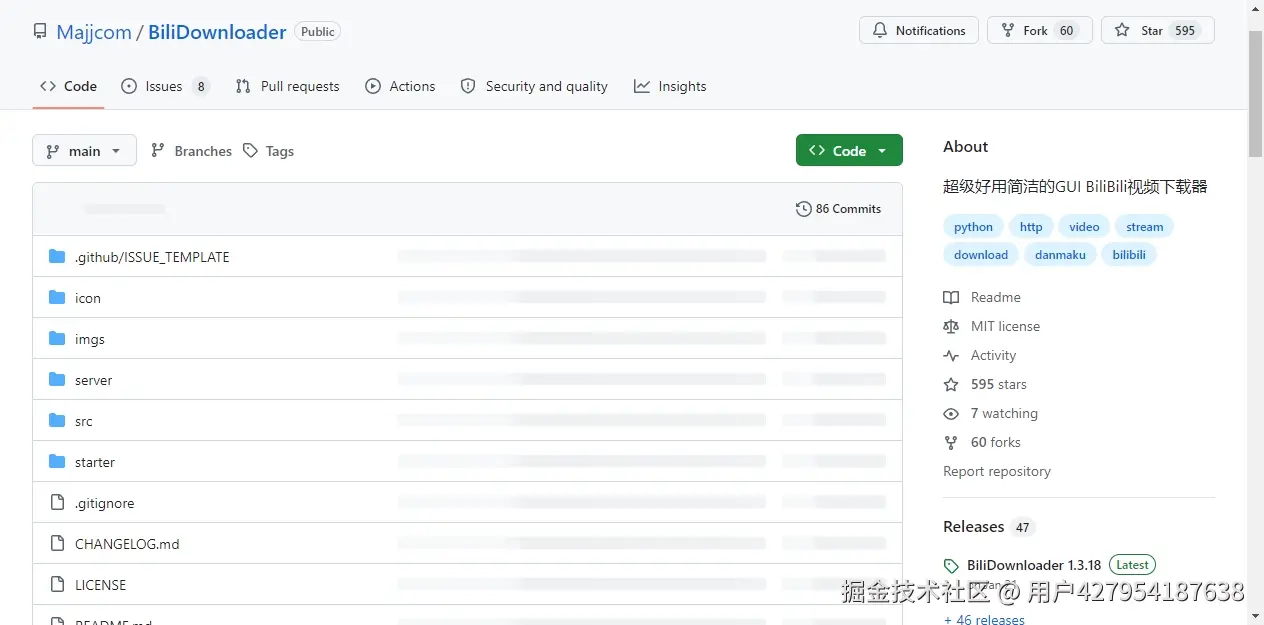The width and height of the screenshot is (1264, 625).
Task: Open the .github/ISSUE_TEMPLATE folder
Action: 152,257
